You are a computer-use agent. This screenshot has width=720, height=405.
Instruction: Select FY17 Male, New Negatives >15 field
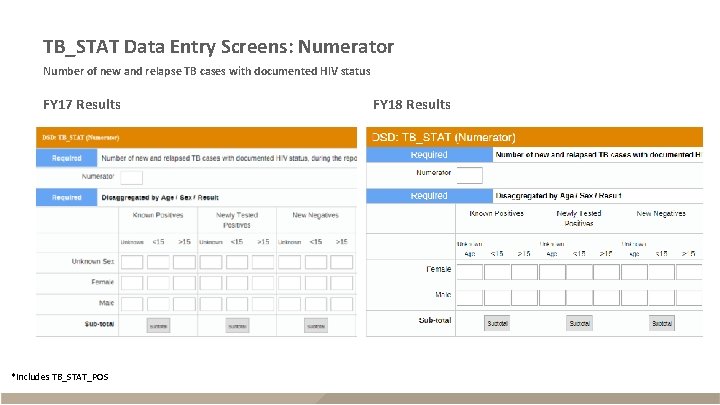pyautogui.click(x=342, y=304)
